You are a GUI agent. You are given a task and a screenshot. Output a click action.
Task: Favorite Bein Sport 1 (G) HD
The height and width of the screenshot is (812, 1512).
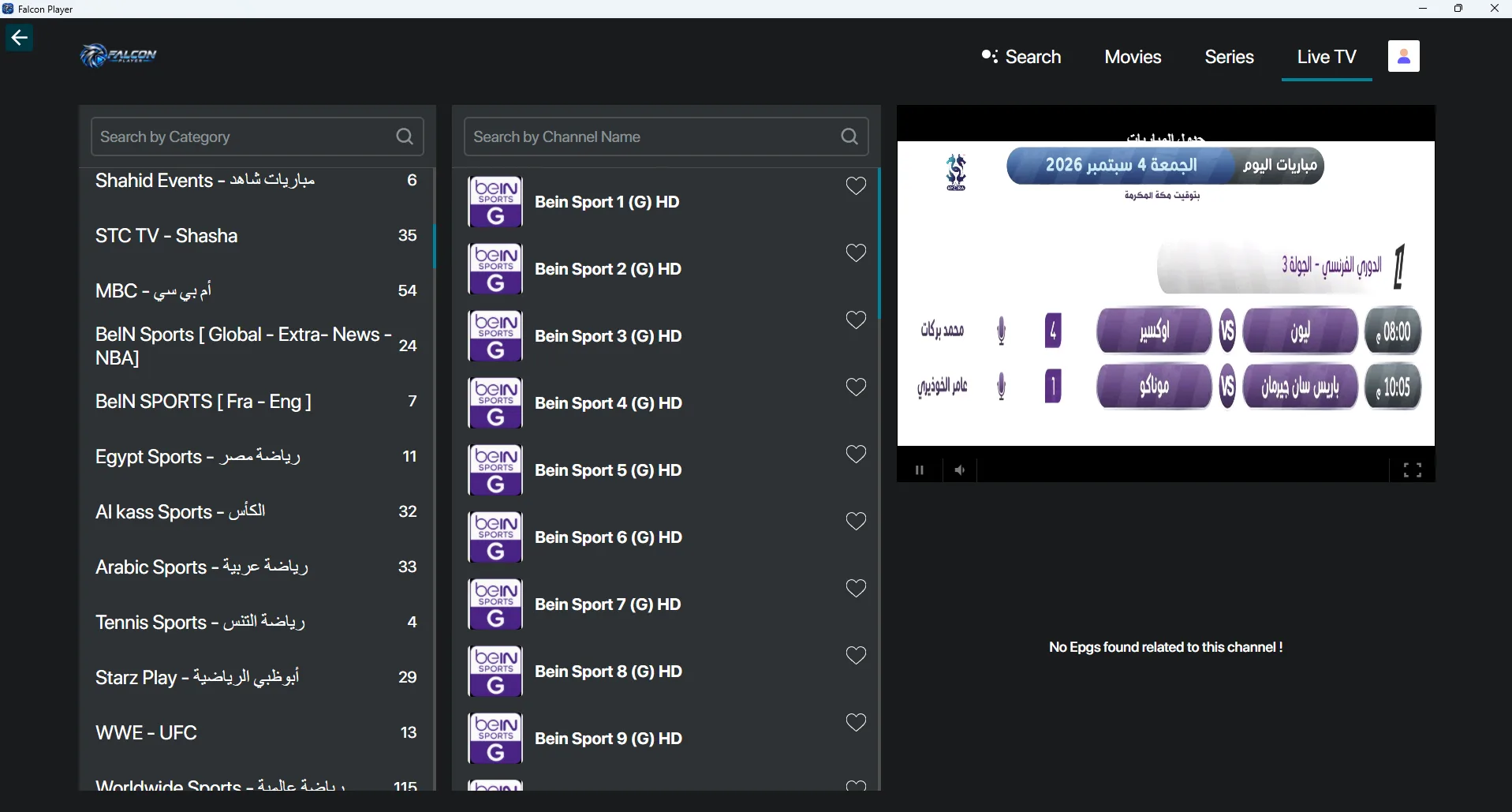[856, 186]
